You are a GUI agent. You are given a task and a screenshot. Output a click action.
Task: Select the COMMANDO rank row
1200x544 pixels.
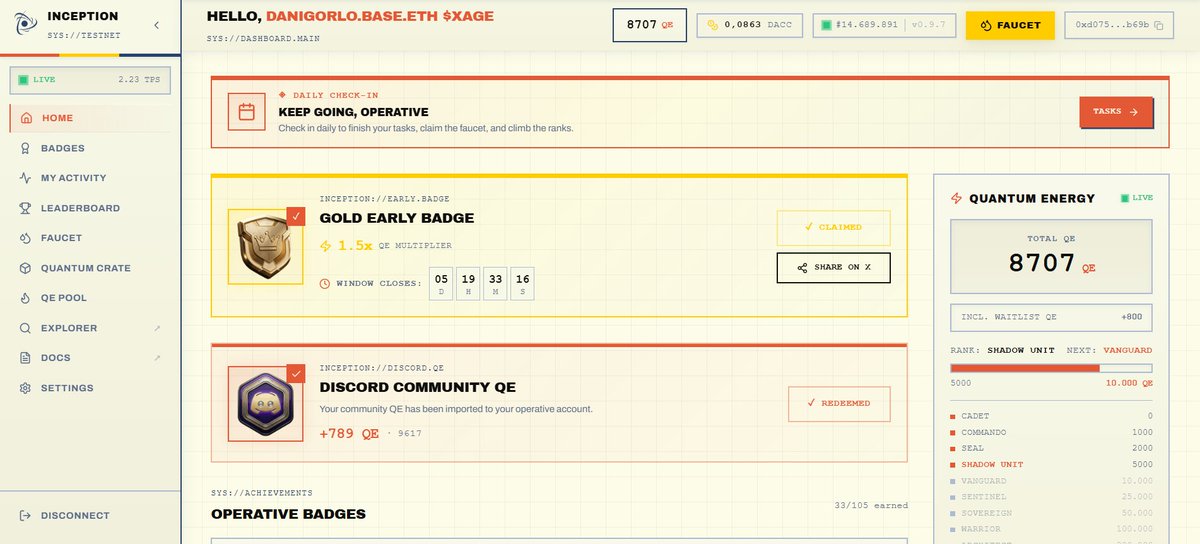pos(1051,432)
